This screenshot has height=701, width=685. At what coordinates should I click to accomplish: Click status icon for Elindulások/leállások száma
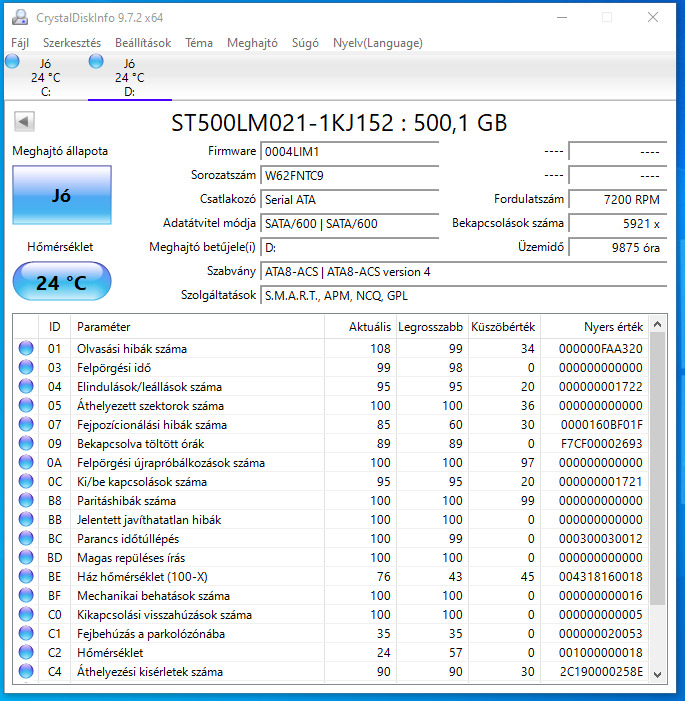coord(26,386)
